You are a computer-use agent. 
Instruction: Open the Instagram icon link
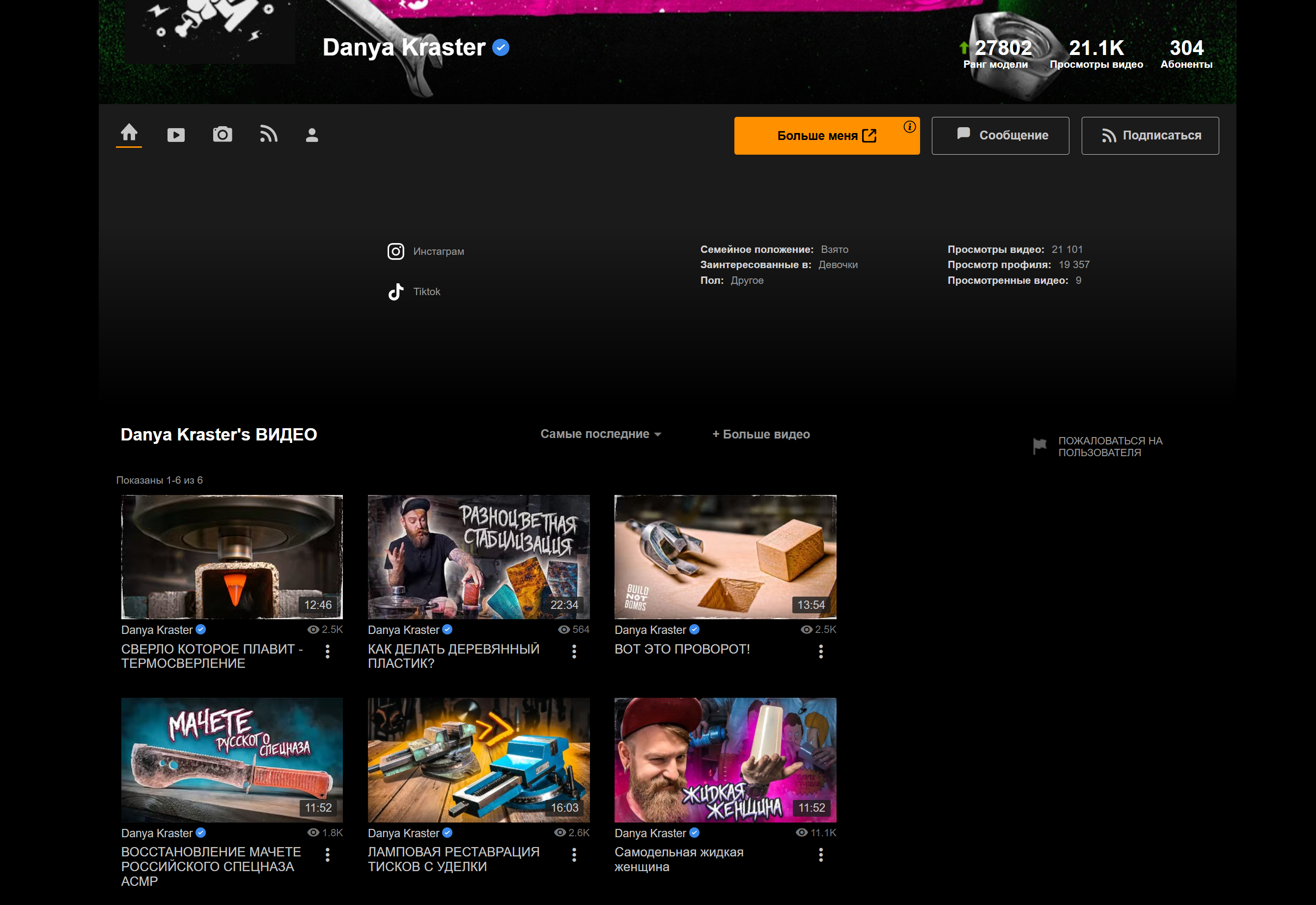click(x=396, y=251)
